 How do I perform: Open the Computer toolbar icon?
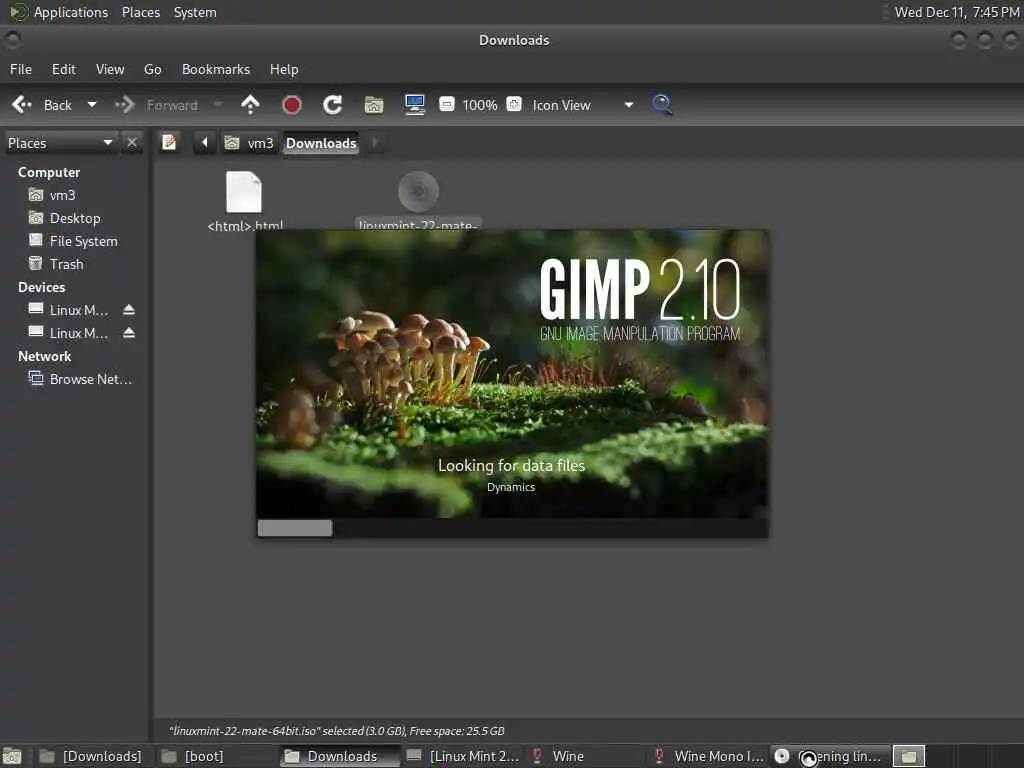tap(415, 104)
